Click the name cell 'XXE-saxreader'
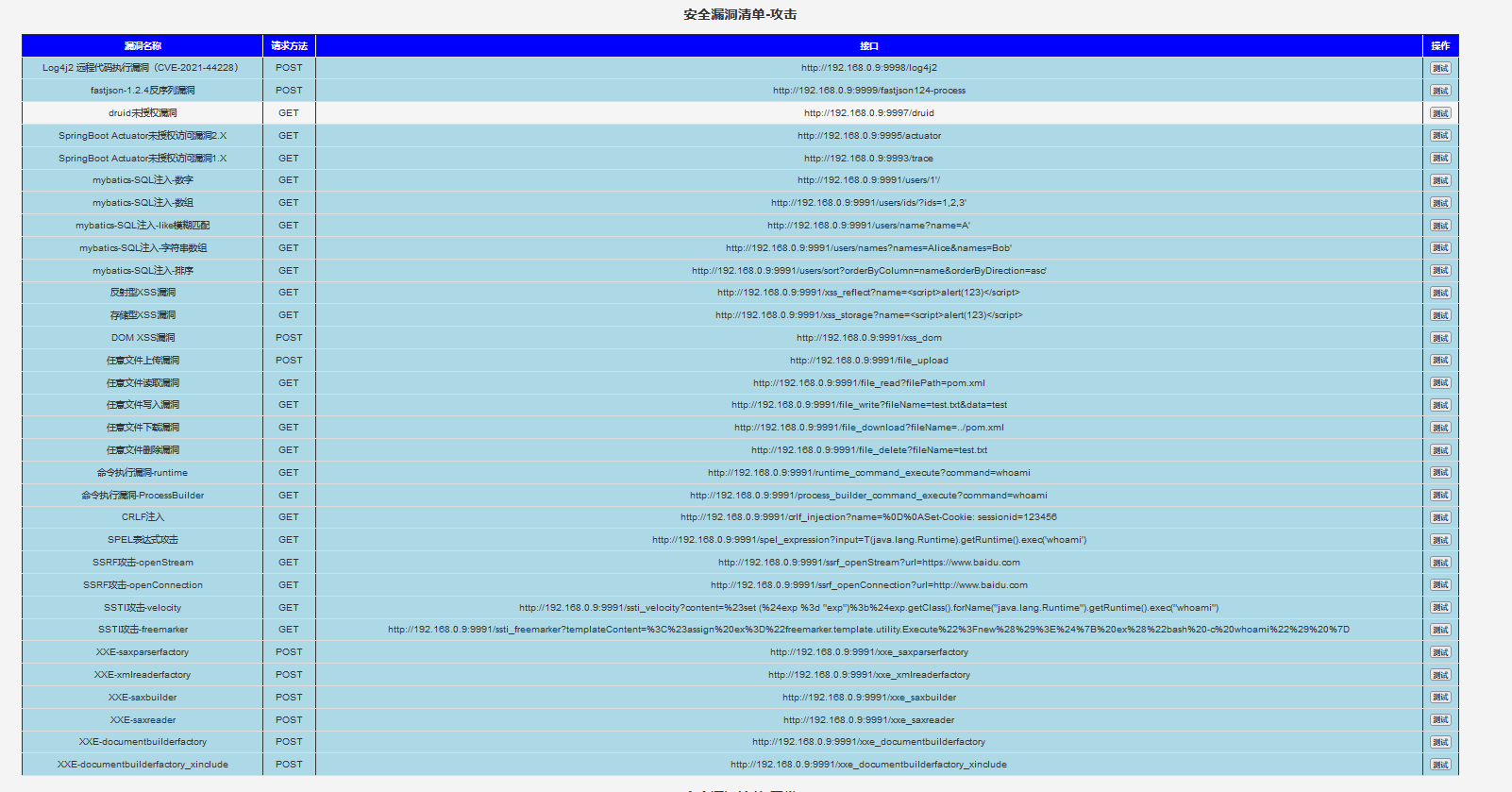The height and width of the screenshot is (792, 1512). pyautogui.click(x=143, y=720)
